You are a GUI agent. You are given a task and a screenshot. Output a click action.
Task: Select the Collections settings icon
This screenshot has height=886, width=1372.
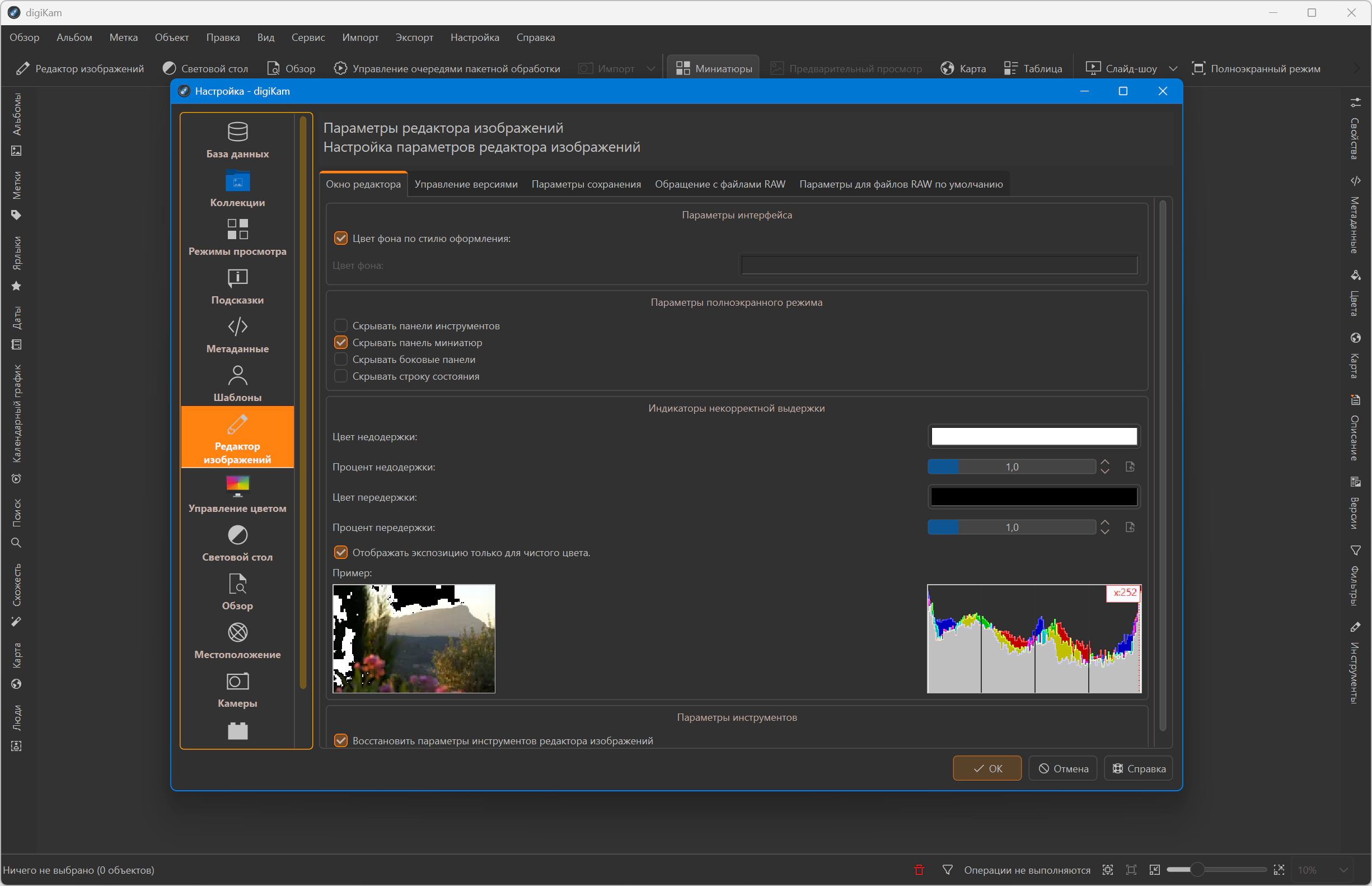[237, 181]
